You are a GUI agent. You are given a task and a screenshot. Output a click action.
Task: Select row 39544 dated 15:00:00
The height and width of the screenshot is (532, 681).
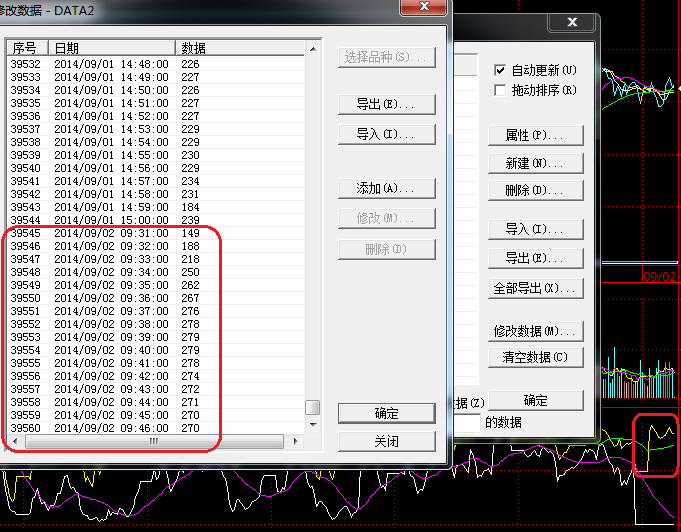pyautogui.click(x=155, y=220)
